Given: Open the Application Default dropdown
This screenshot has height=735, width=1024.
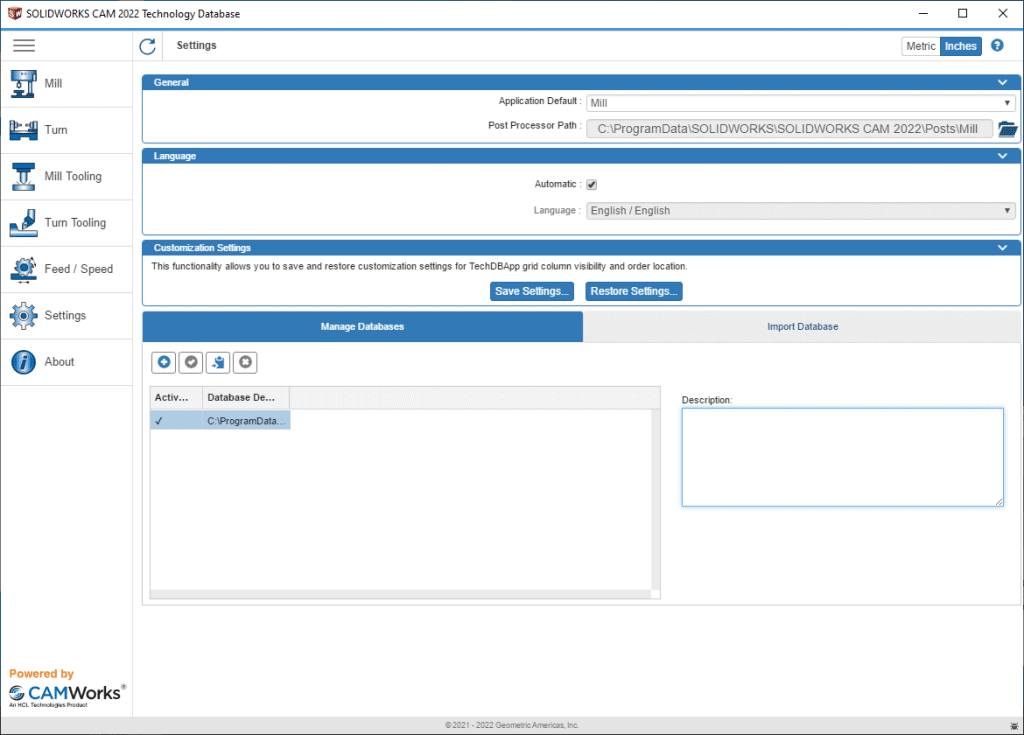Looking at the screenshot, I should pos(801,103).
